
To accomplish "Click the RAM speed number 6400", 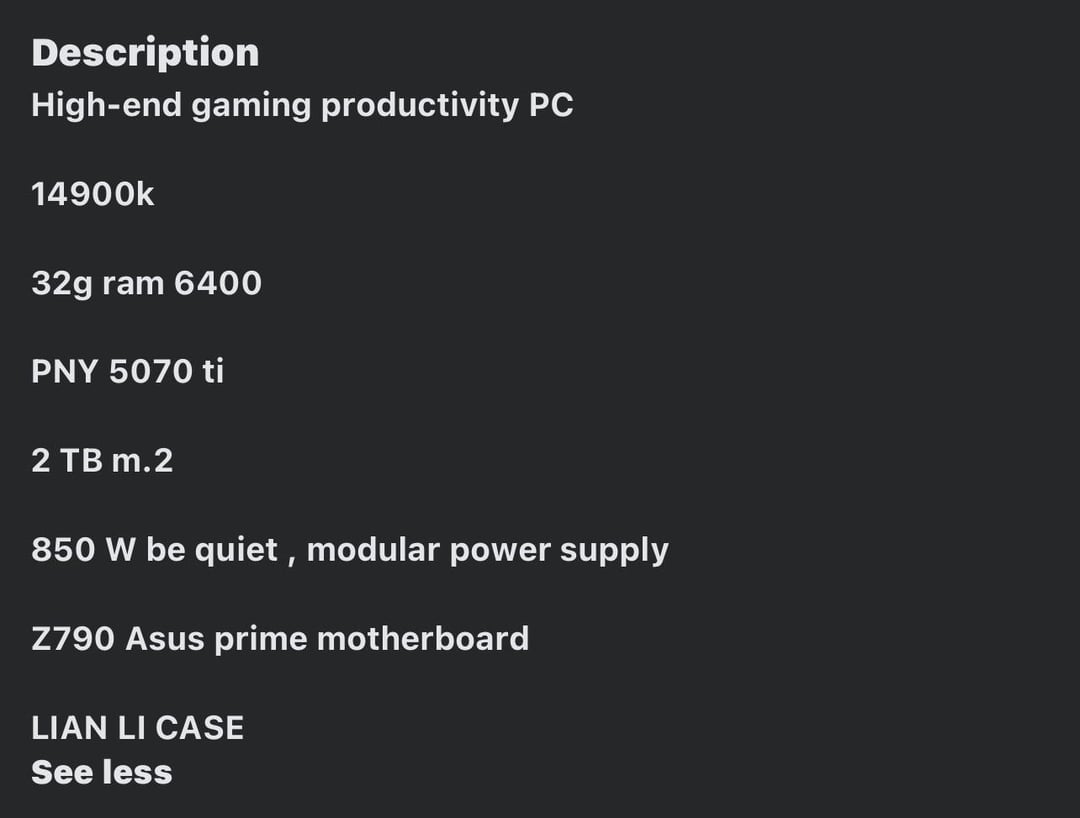I will point(218,283).
